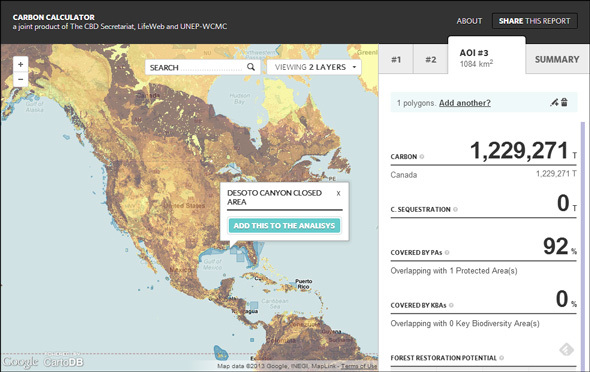The width and height of the screenshot is (590, 372).
Task: Open info icon next to CARBON
Action: (422, 156)
